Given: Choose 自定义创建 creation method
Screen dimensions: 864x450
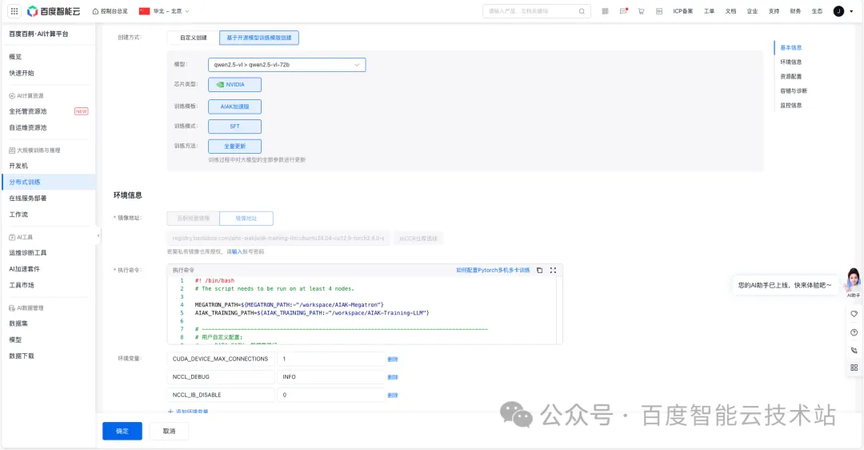Looking at the screenshot, I should (x=193, y=37).
